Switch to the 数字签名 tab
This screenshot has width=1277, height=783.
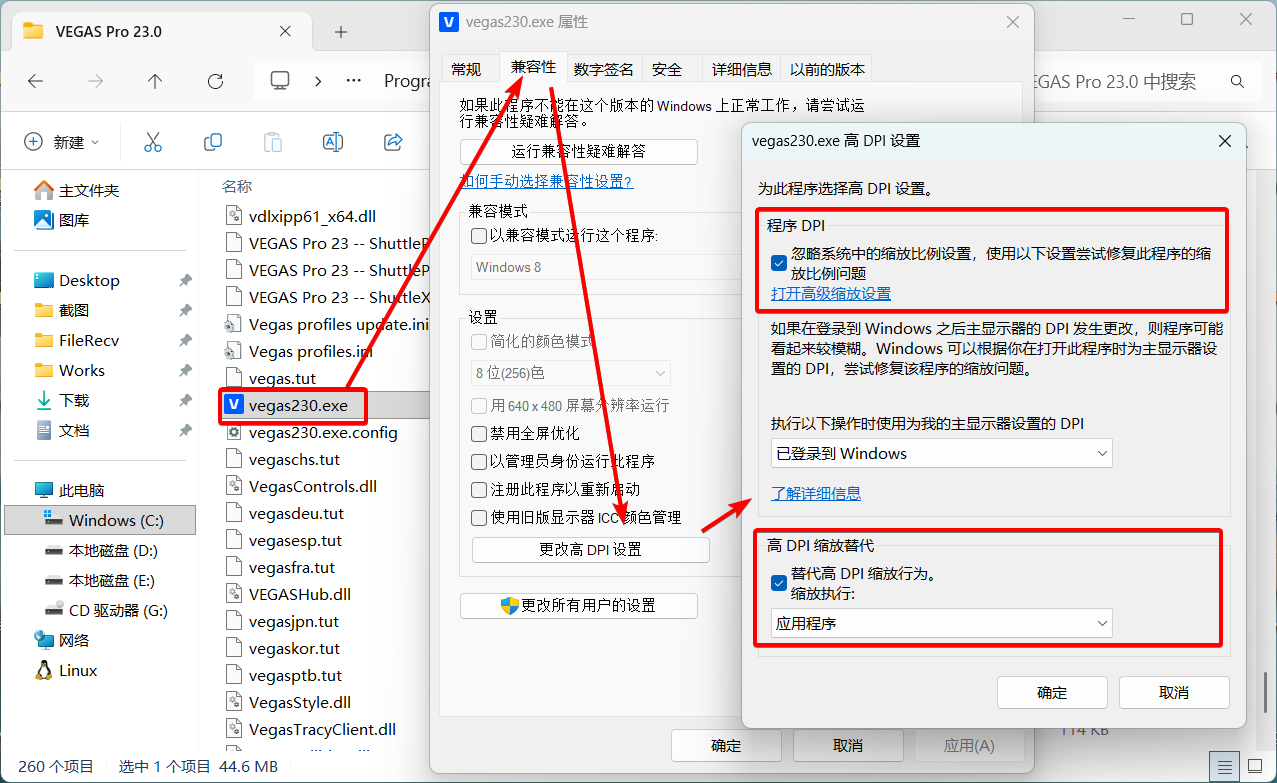(x=603, y=68)
